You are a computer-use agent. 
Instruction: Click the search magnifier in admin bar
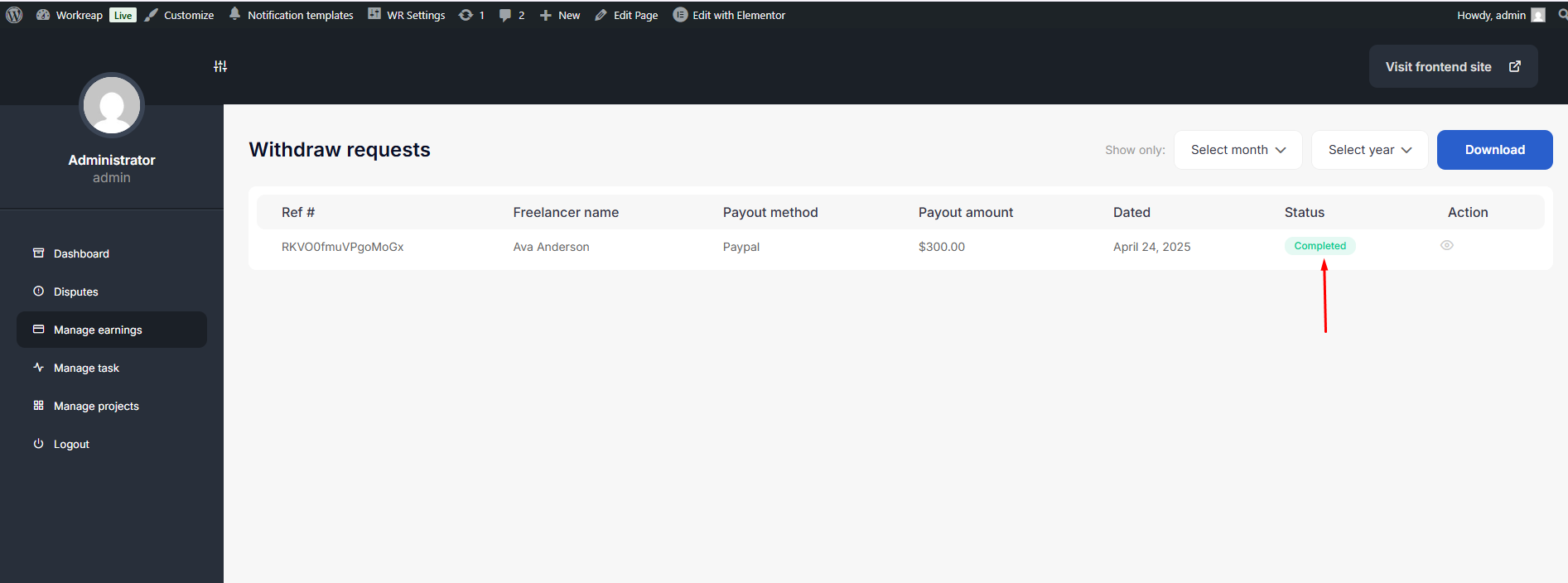[x=1562, y=15]
